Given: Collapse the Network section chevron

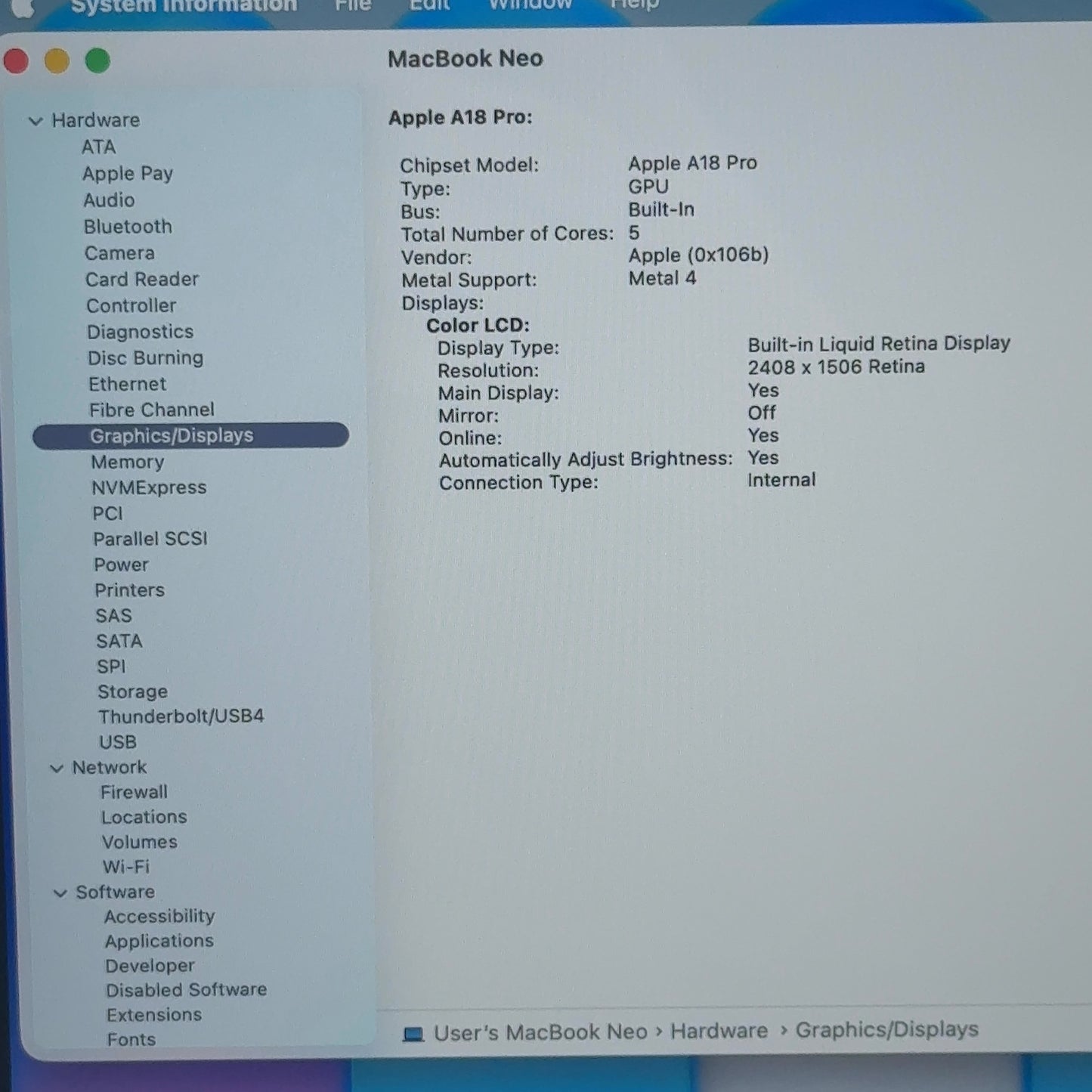Looking at the screenshot, I should pyautogui.click(x=57, y=769).
